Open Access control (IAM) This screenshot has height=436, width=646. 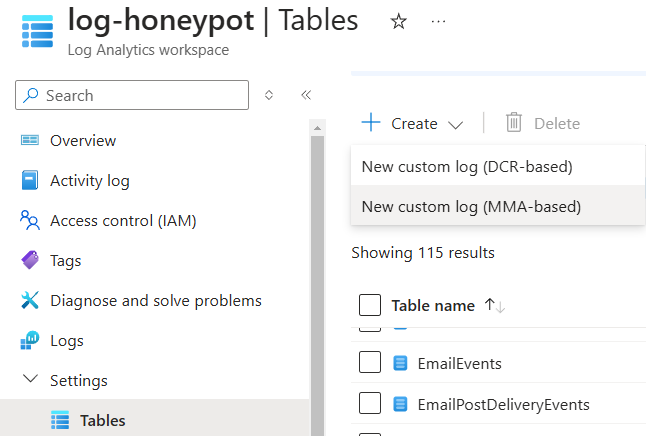click(123, 221)
